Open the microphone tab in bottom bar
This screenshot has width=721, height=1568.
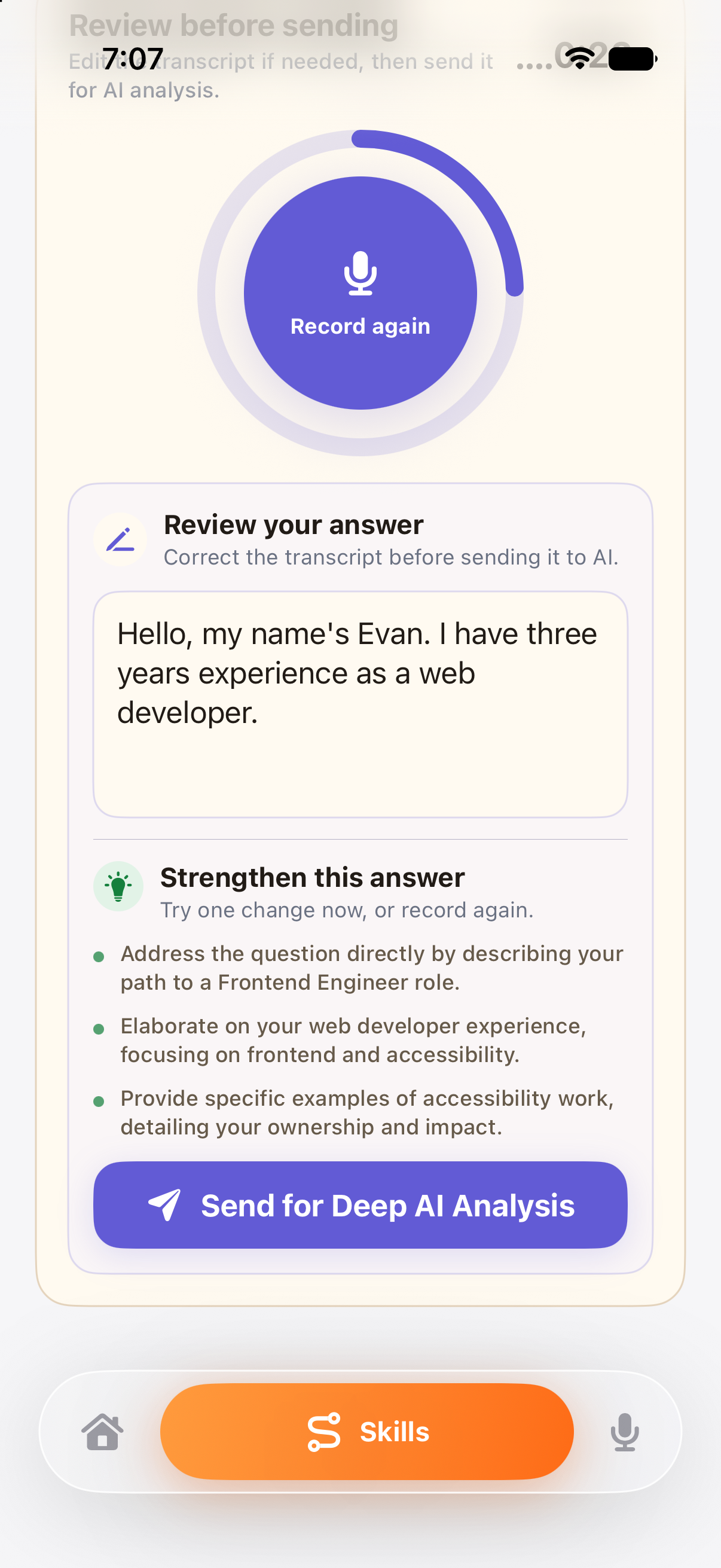coord(624,1432)
